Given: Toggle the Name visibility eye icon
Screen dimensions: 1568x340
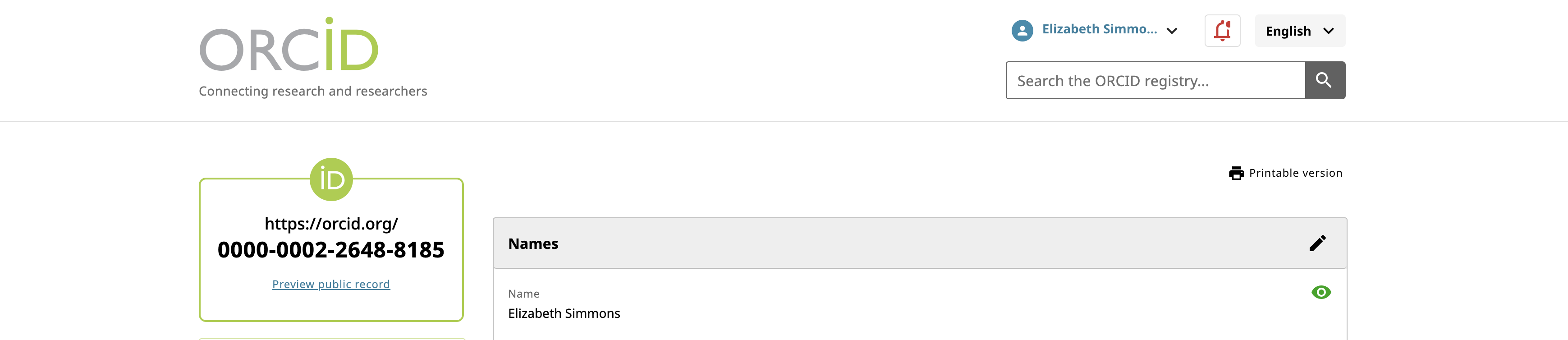Looking at the screenshot, I should pos(1320,293).
